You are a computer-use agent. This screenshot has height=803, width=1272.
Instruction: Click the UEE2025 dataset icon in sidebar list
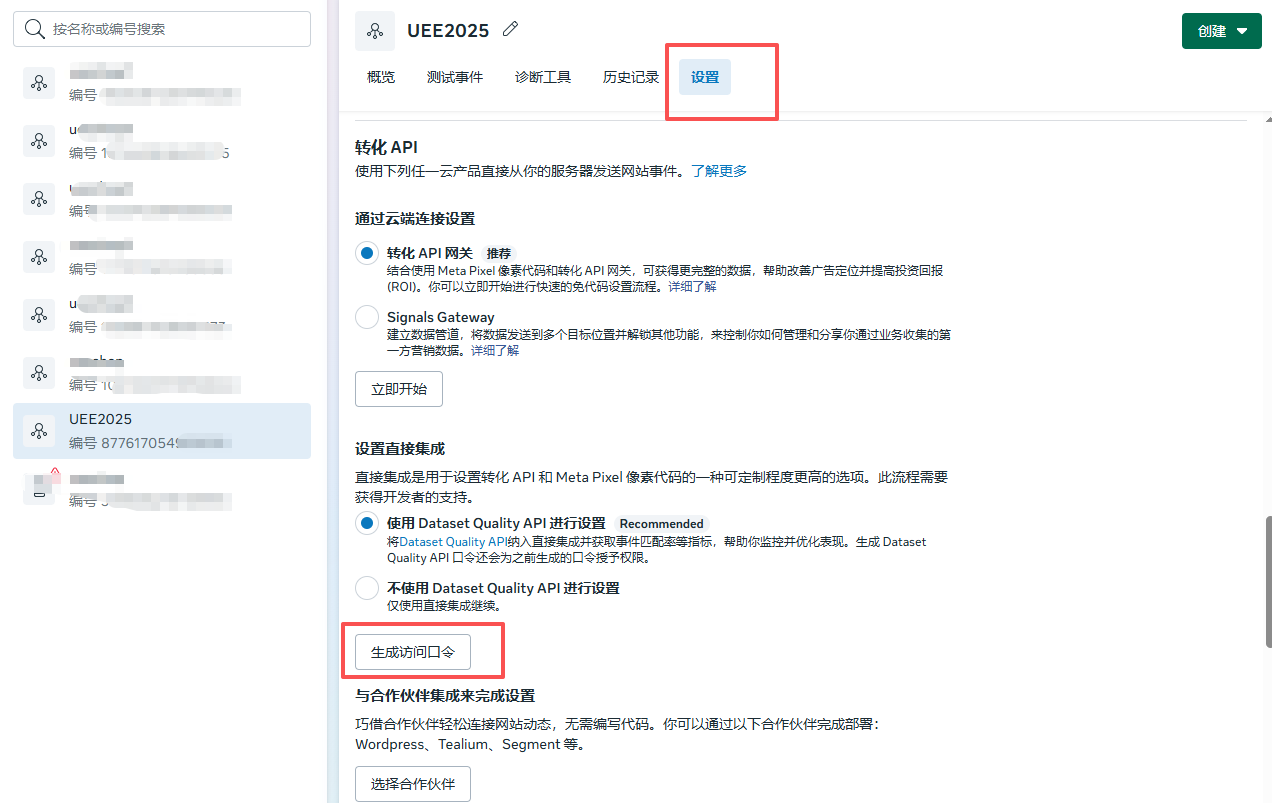click(x=39, y=431)
